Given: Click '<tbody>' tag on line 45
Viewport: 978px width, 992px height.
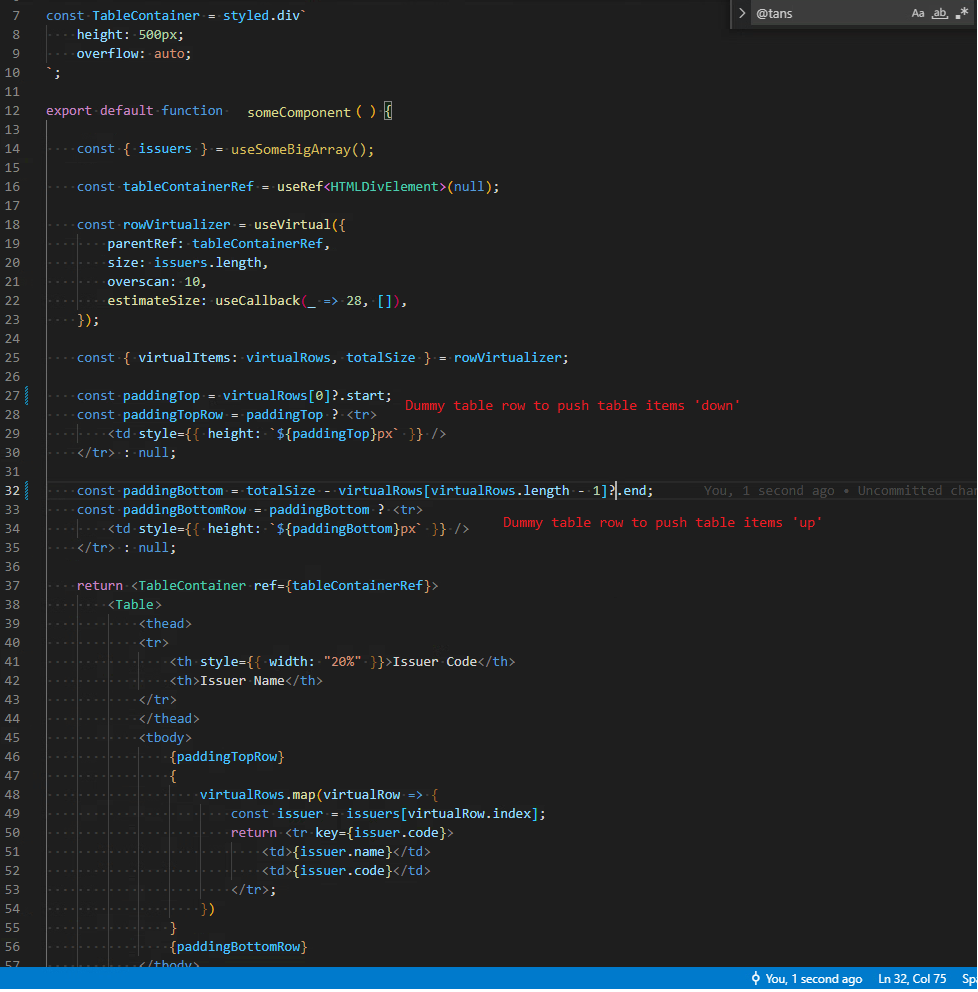Looking at the screenshot, I should tap(165, 737).
